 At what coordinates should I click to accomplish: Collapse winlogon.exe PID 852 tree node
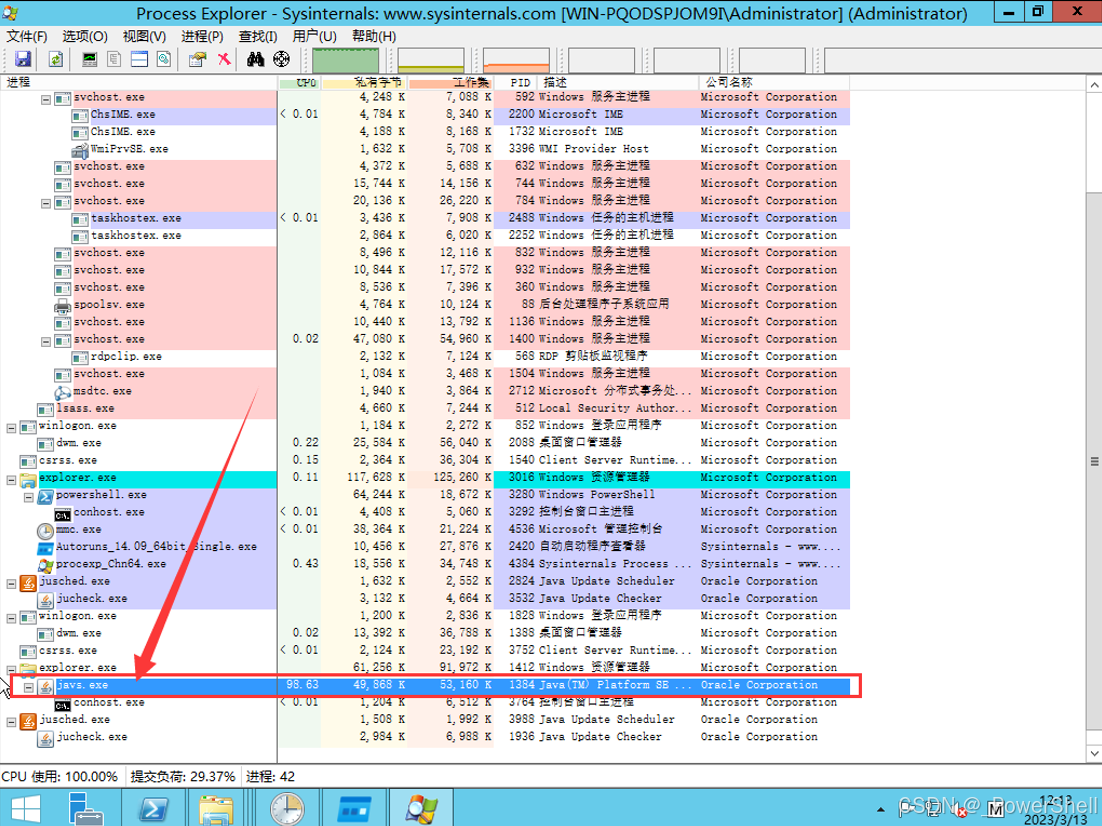11,428
